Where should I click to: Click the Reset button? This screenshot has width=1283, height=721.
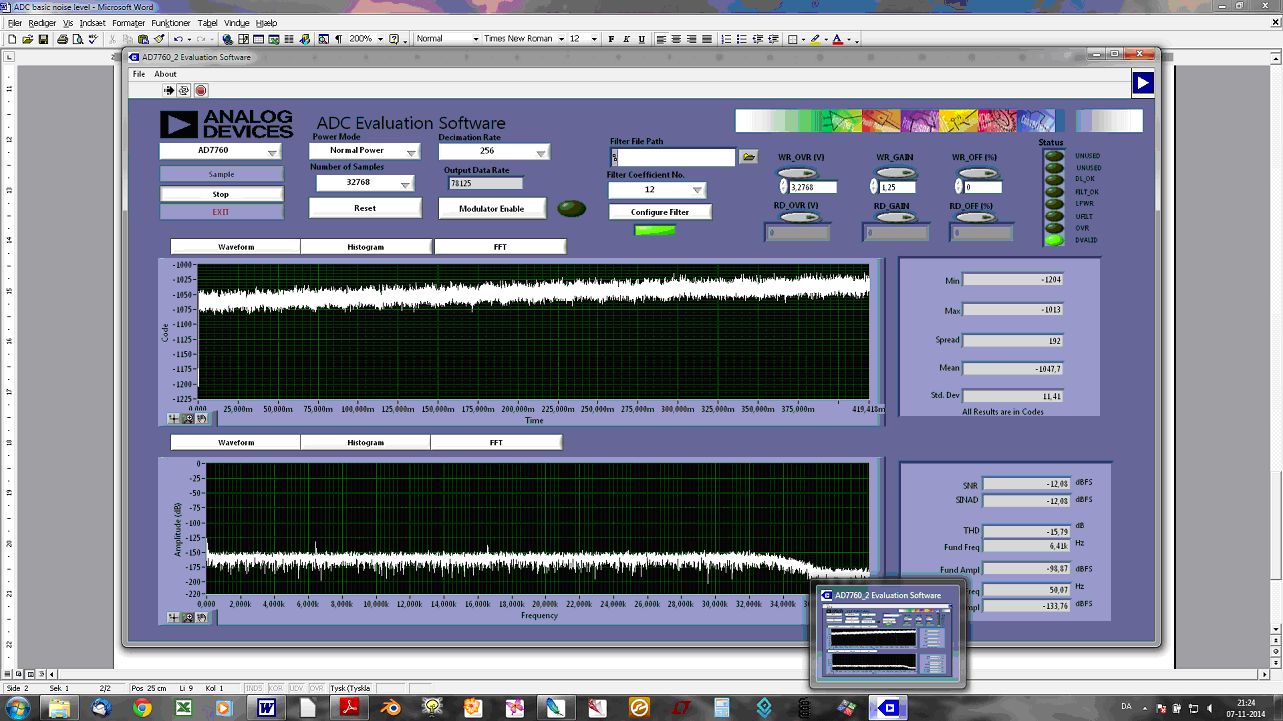365,208
